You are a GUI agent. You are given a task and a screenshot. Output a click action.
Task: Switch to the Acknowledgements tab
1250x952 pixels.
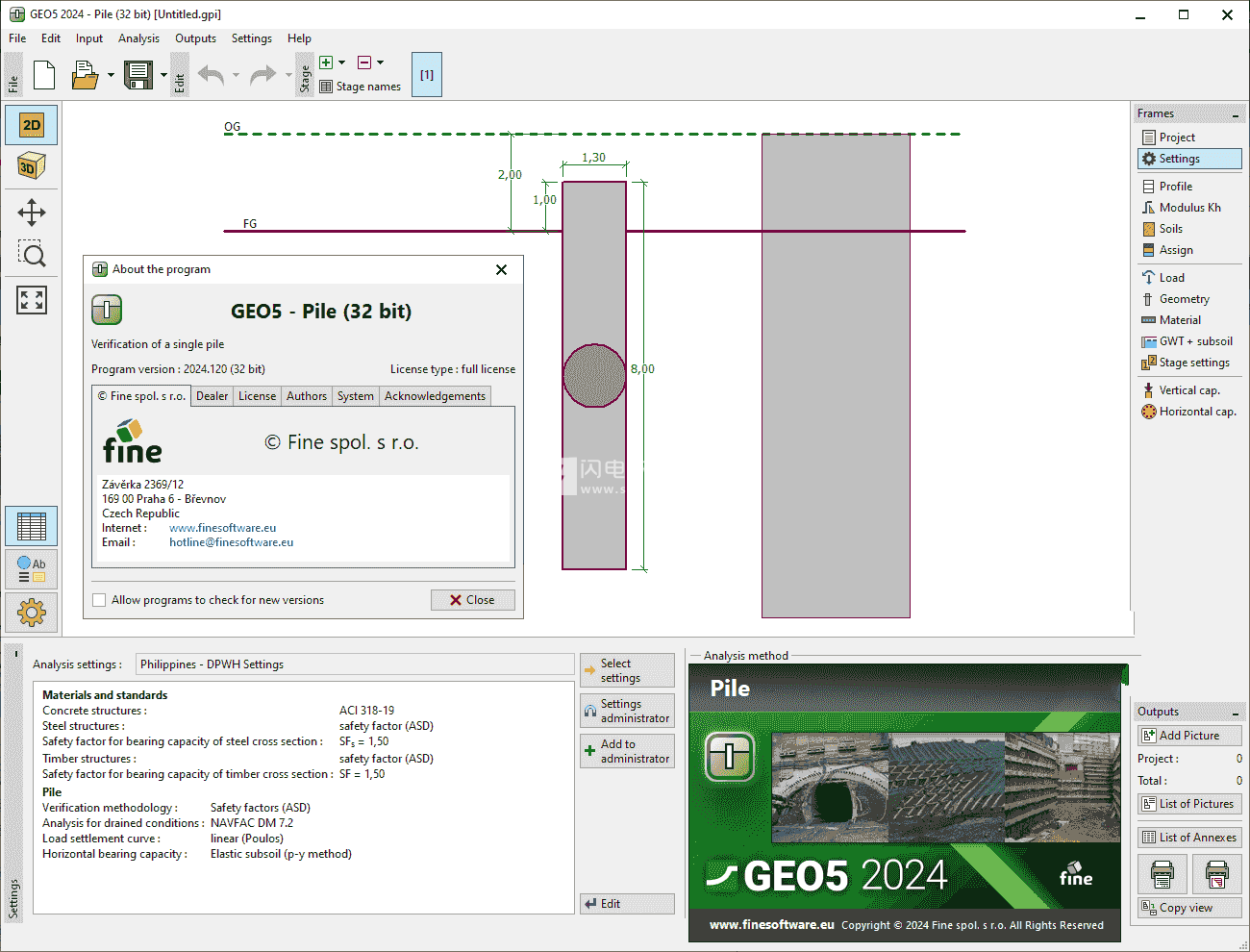pyautogui.click(x=435, y=396)
